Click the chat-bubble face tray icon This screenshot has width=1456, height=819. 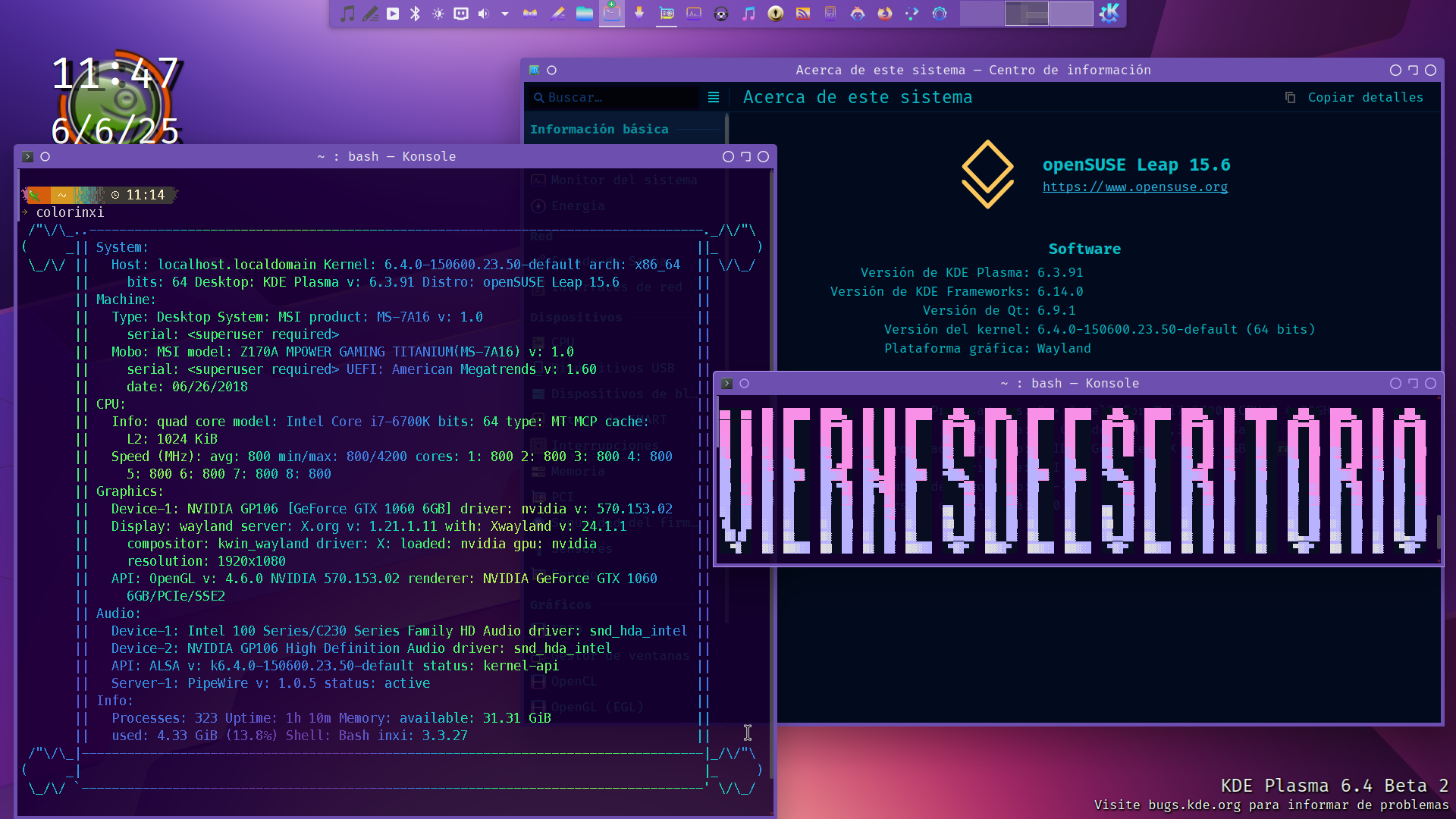461,14
